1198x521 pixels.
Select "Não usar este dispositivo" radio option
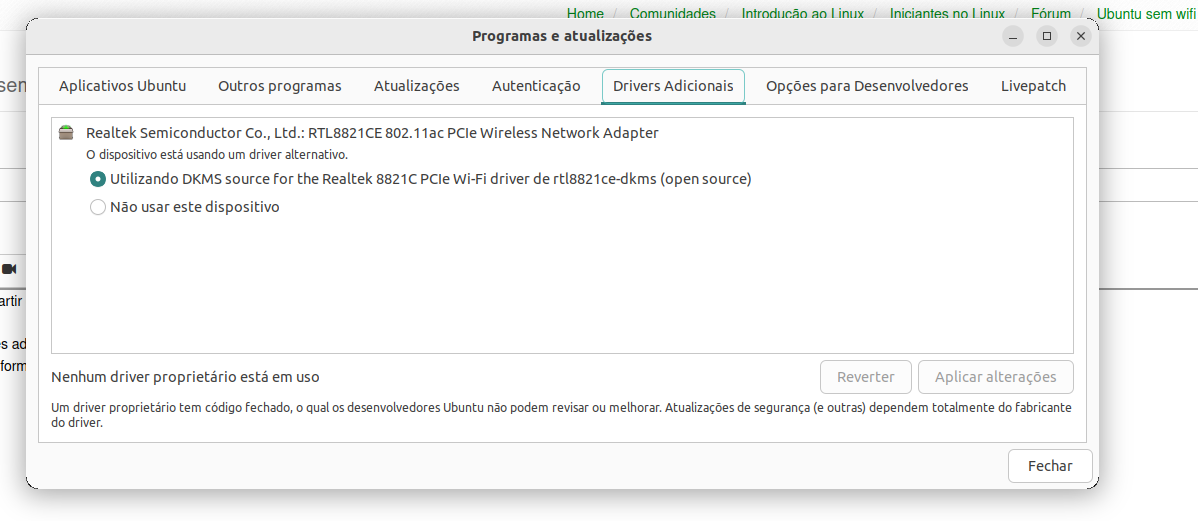[185, 207]
